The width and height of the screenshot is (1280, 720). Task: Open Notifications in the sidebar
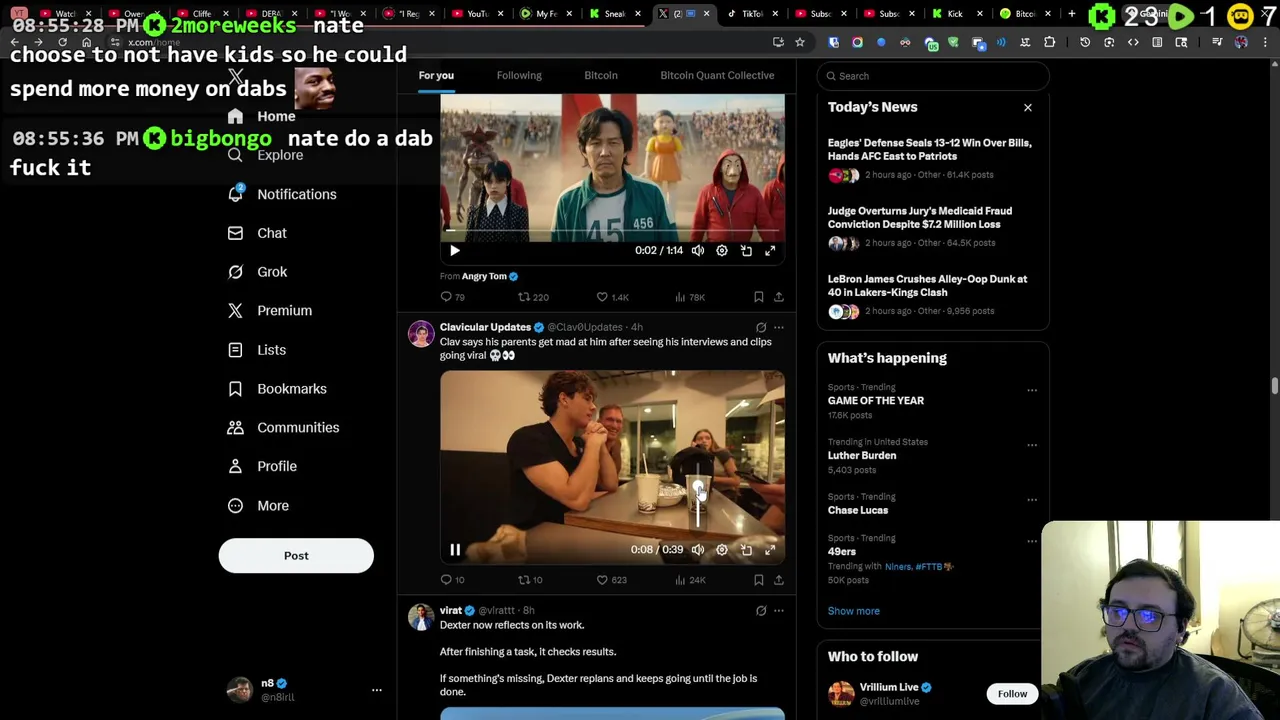pyautogui.click(x=282, y=194)
